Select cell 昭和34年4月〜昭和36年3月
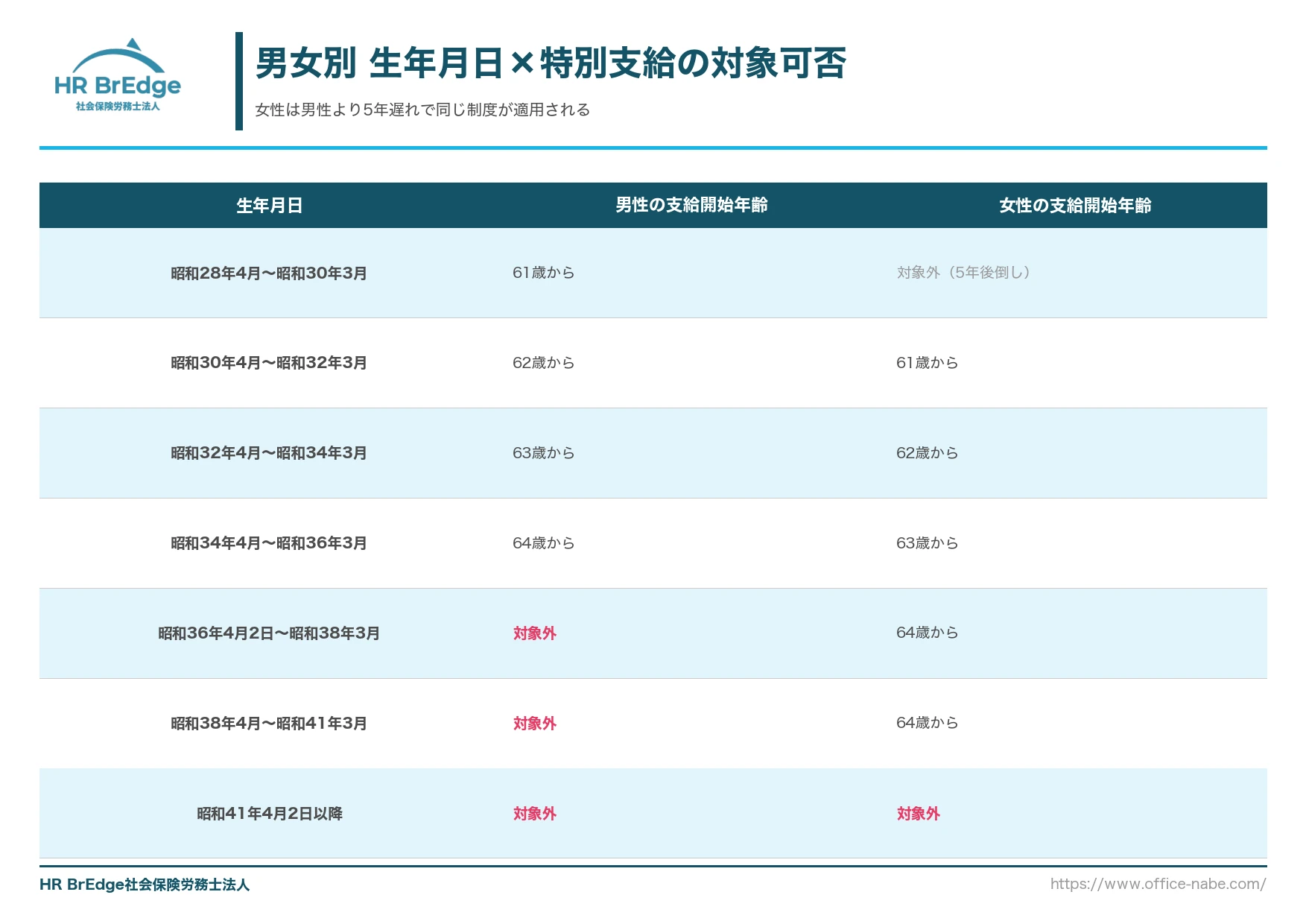1306x924 pixels. (x=269, y=543)
